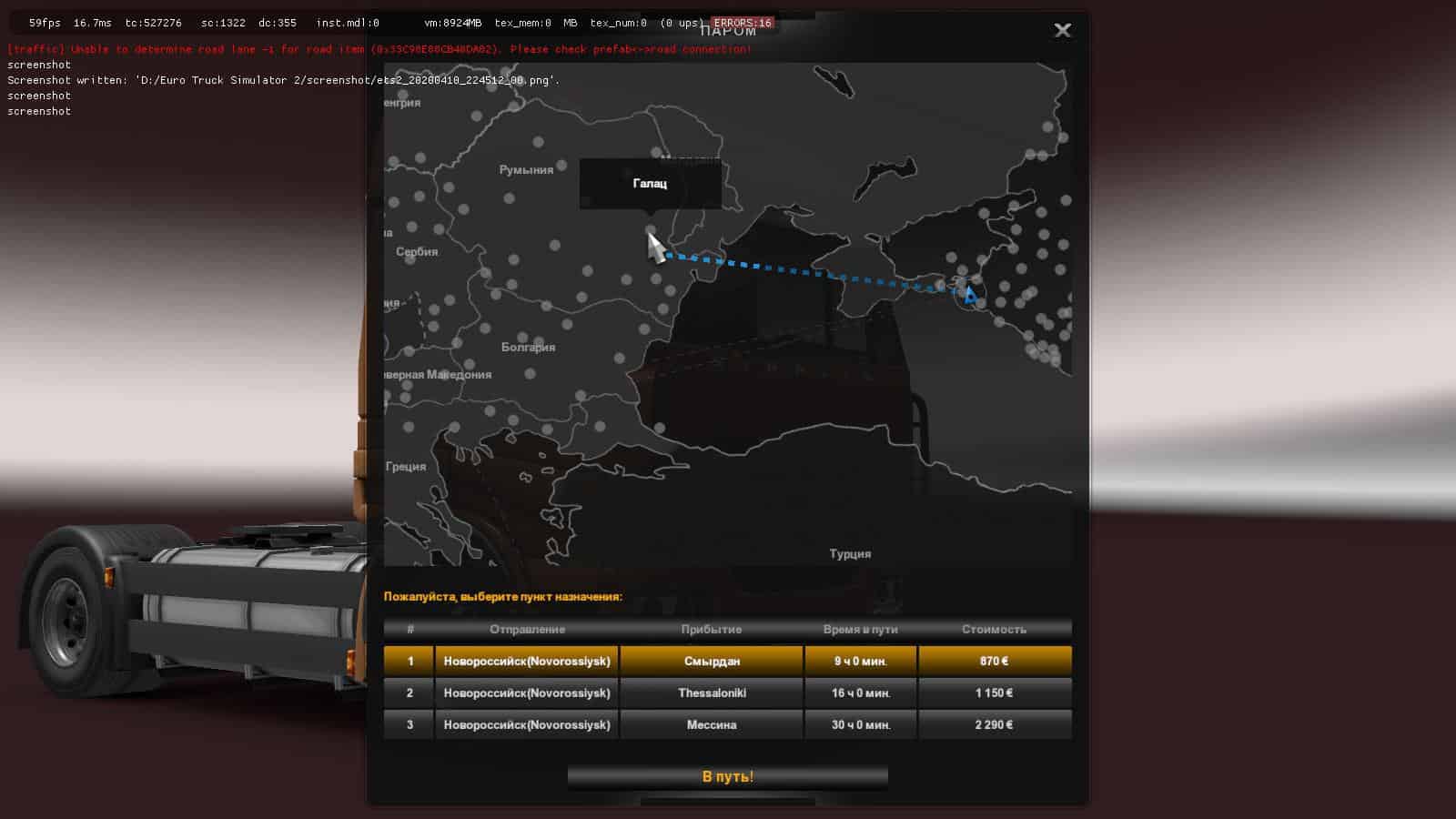
Task: Click the 1 150 € price cell
Action: pyautogui.click(x=994, y=693)
